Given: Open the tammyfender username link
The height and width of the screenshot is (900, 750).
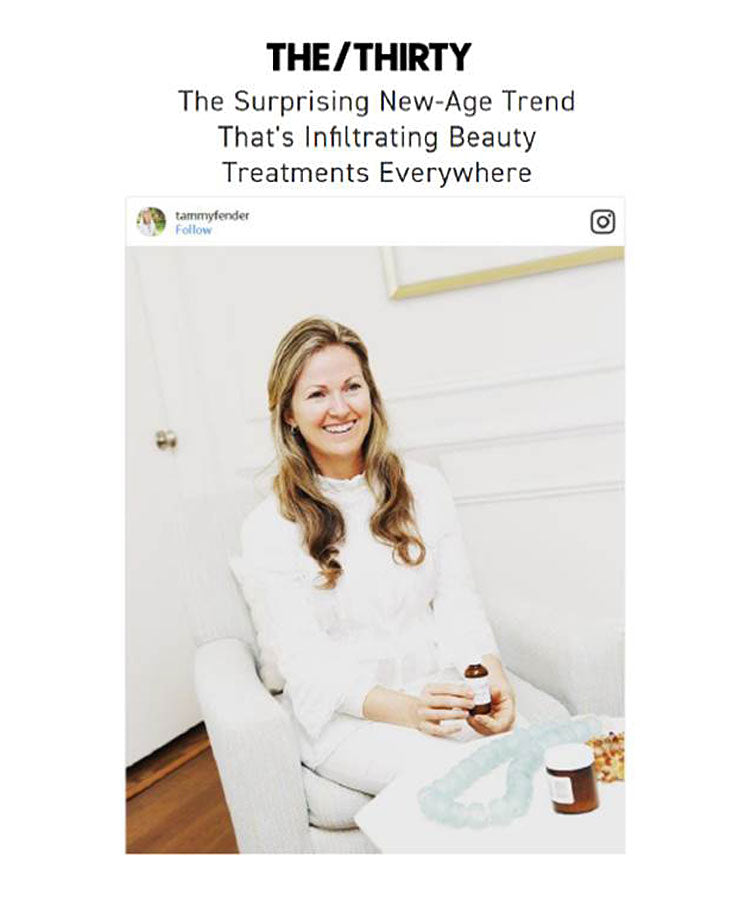Looking at the screenshot, I should (212, 216).
